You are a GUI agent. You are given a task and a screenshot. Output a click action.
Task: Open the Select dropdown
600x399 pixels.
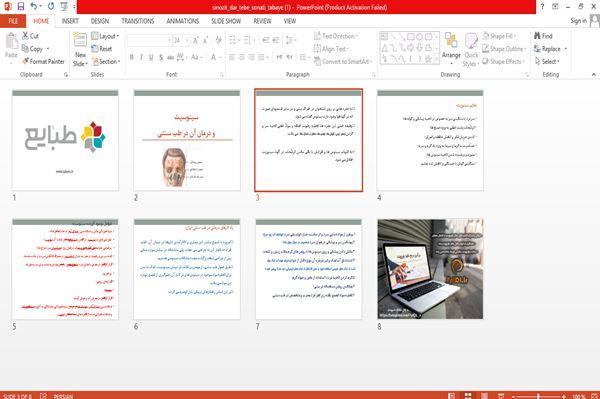click(x=547, y=61)
